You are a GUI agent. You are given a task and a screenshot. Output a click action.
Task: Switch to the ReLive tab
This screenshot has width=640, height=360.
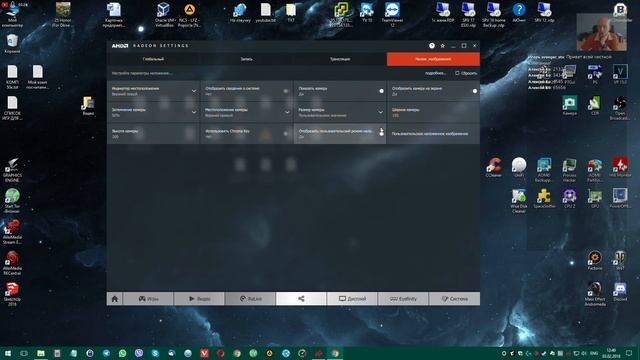point(250,299)
